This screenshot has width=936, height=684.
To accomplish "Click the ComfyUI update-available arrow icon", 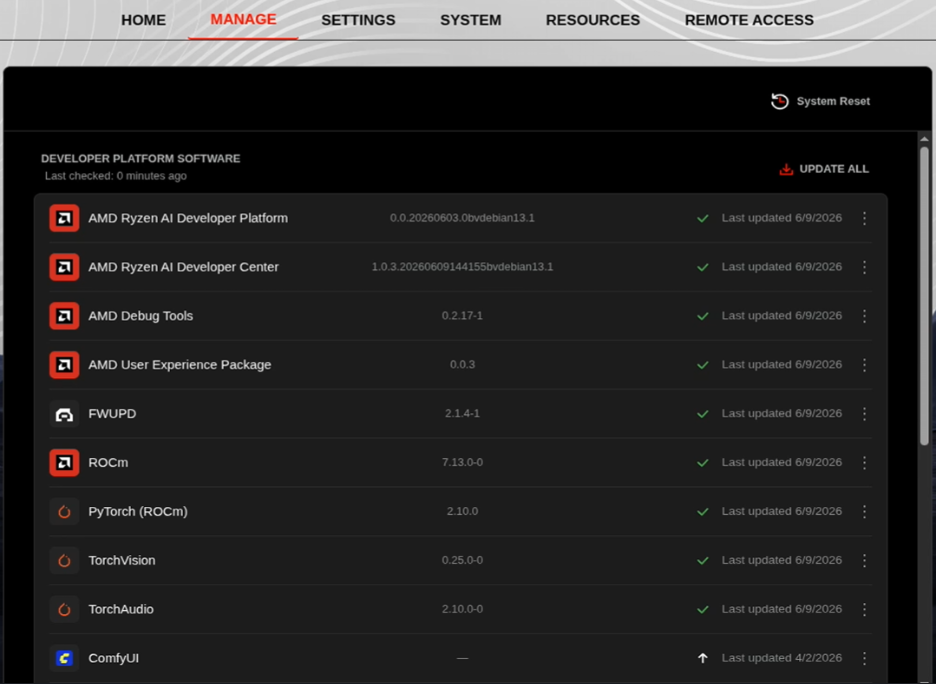I will [x=703, y=658].
